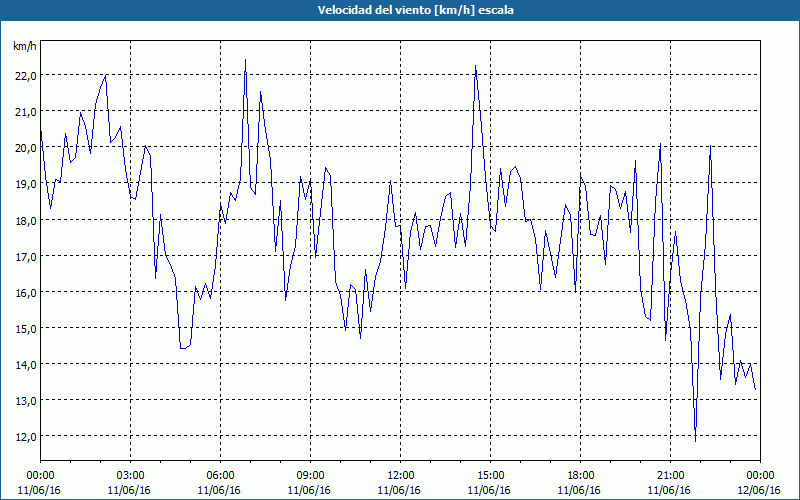Image resolution: width=800 pixels, height=500 pixels.
Task: Click the '15:00' time label
Action: [x=490, y=476]
